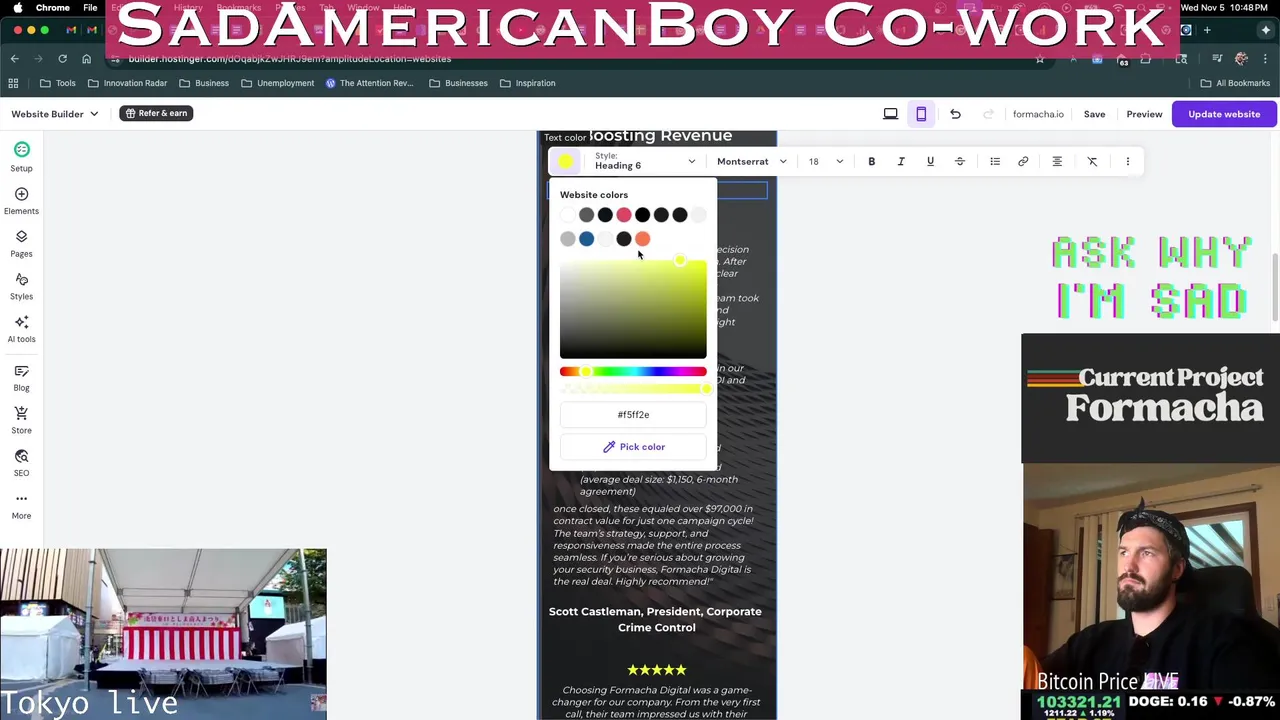Select the blue website color swatch
Screen dimensions: 1280x720
(x=586, y=239)
